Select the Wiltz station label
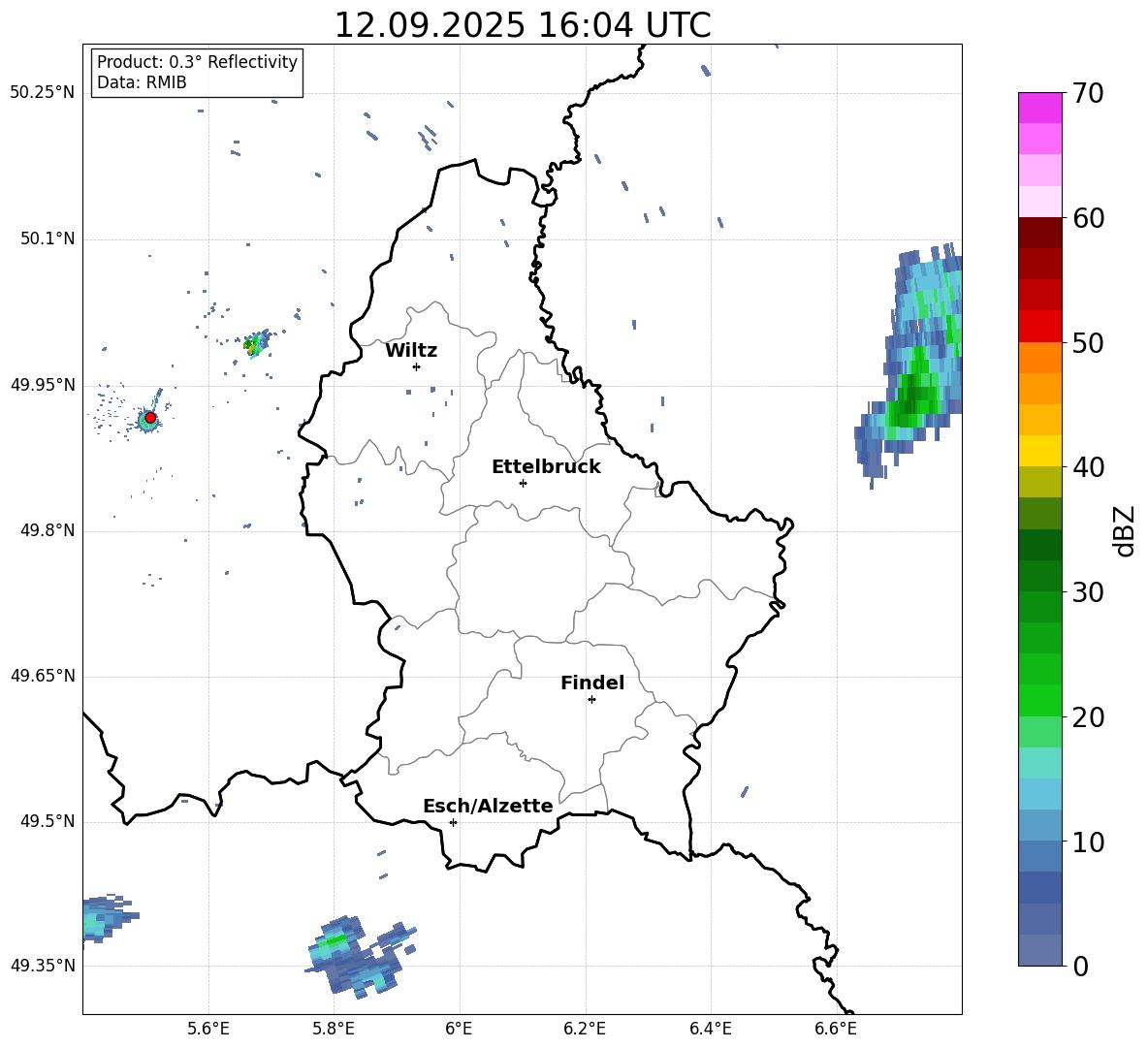Viewport: 1148px width, 1048px height. [411, 351]
